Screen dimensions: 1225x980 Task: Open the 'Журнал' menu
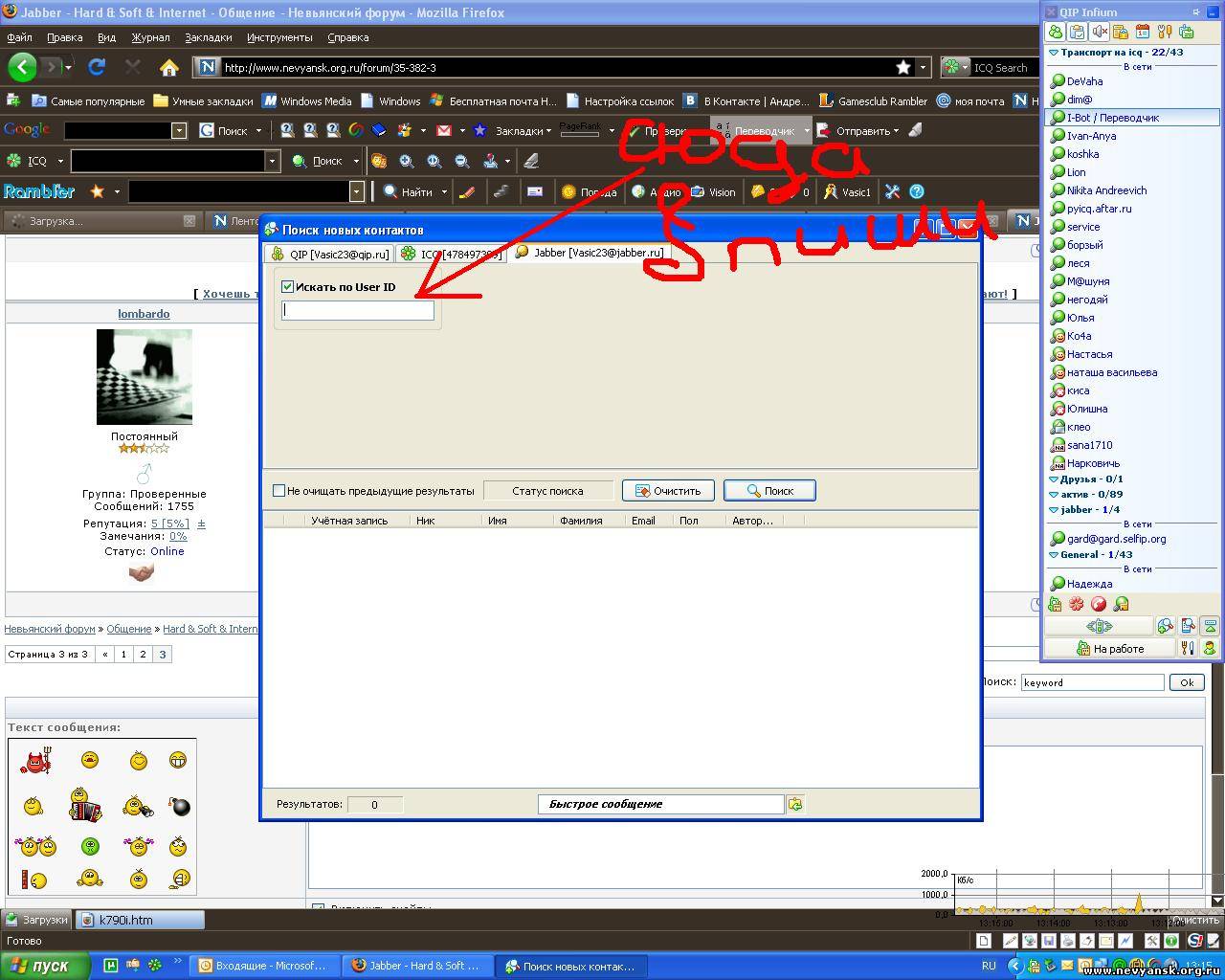pos(150,37)
